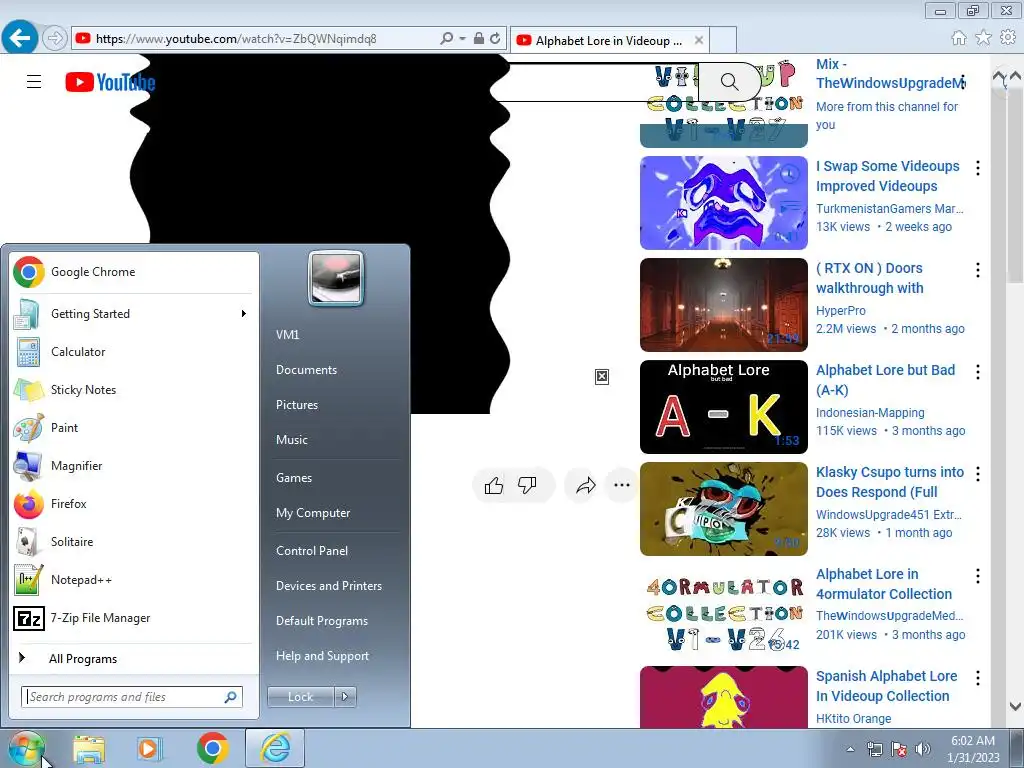Open Solitaire from the Start menu
This screenshot has width=1024, height=768.
[x=134, y=541]
